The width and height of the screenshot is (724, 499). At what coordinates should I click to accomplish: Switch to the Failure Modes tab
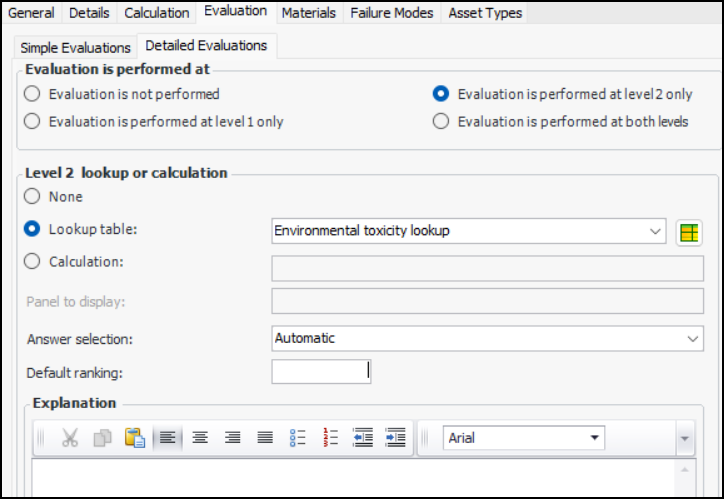(392, 13)
